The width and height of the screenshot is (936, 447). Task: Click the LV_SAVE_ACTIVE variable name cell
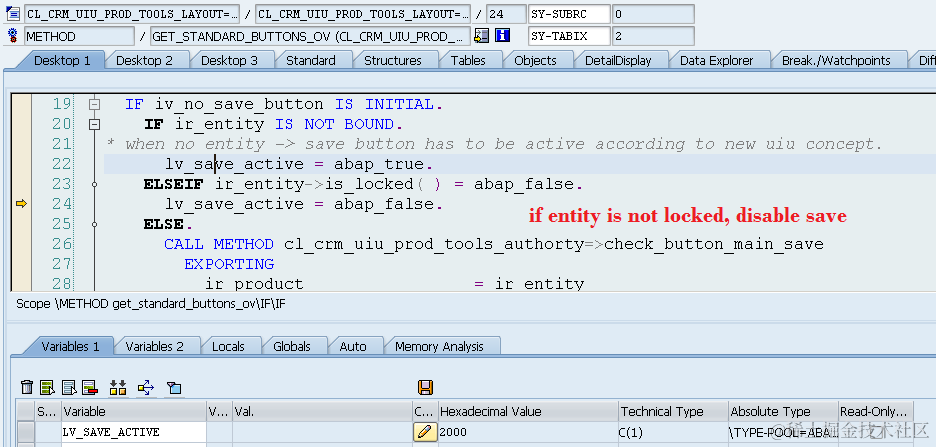134,432
